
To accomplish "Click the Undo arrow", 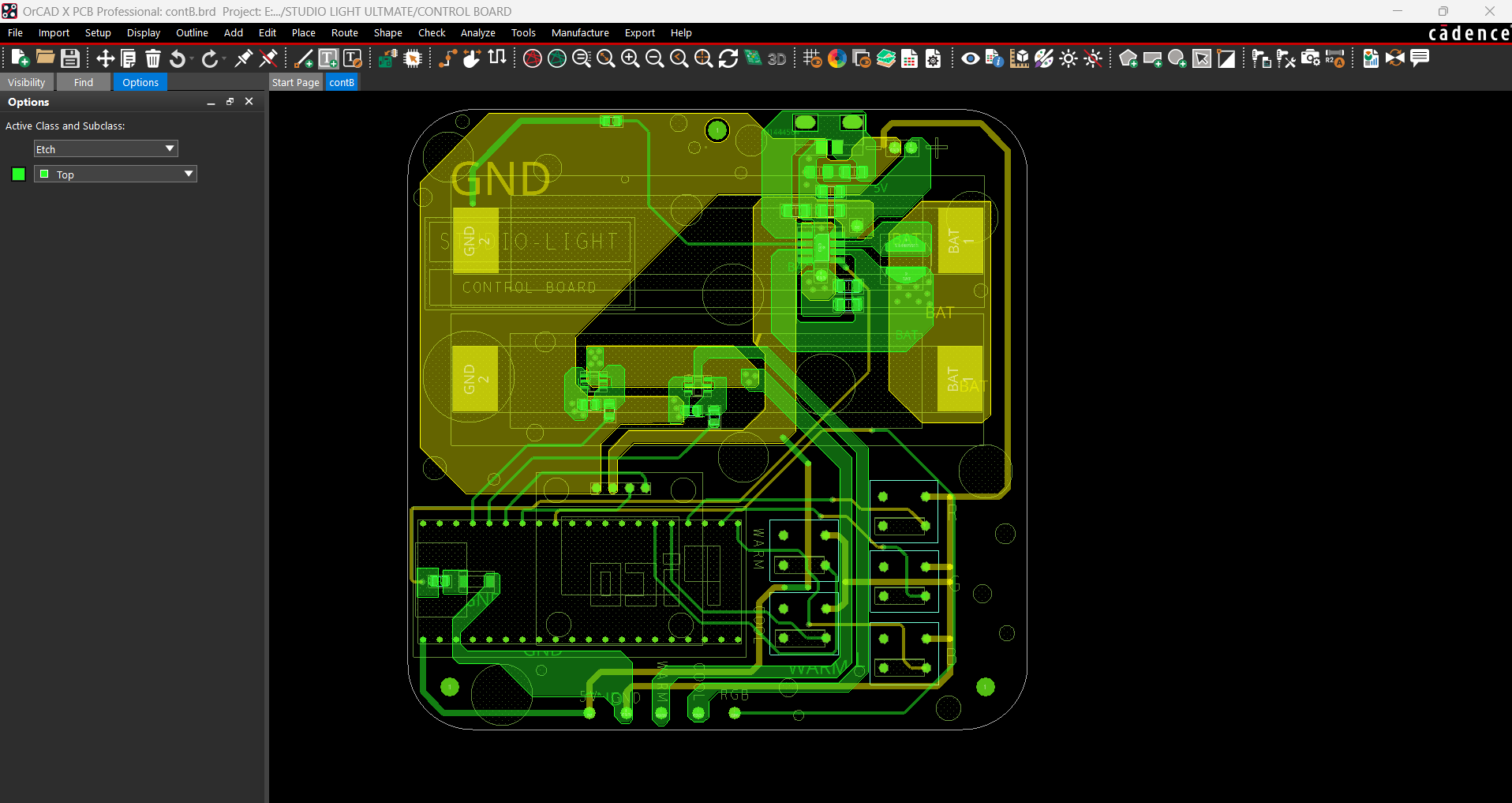I will [178, 58].
